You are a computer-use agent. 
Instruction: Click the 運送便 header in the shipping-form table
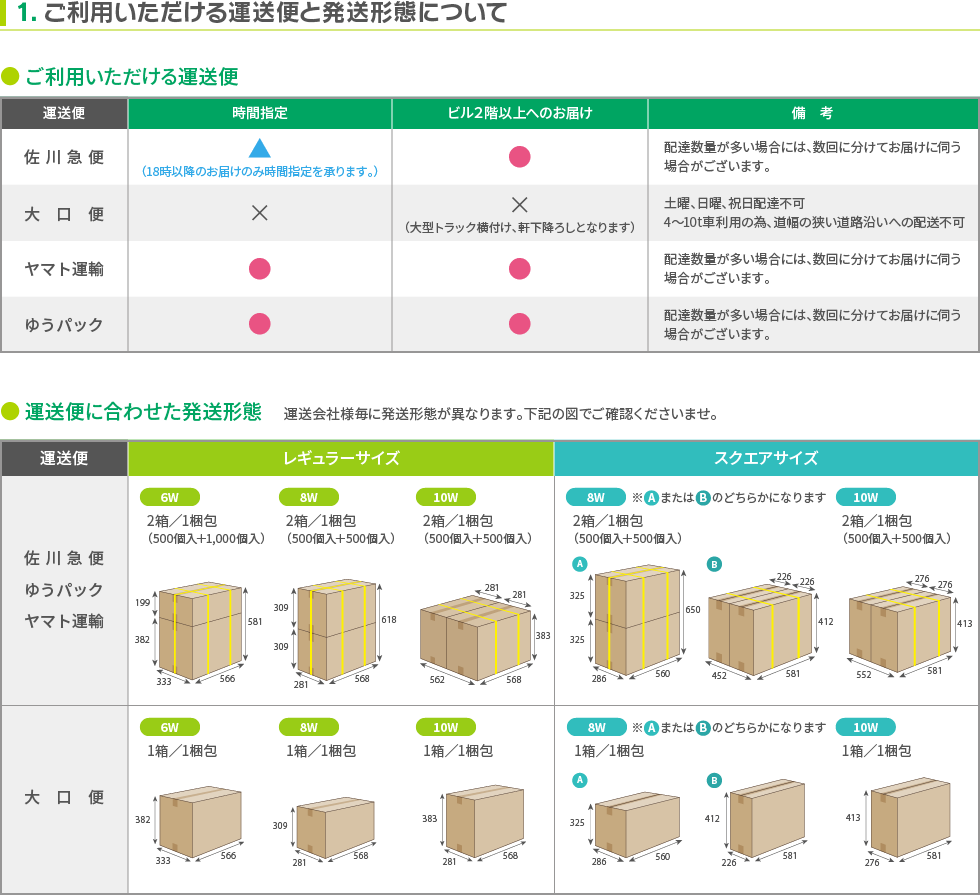click(64, 458)
